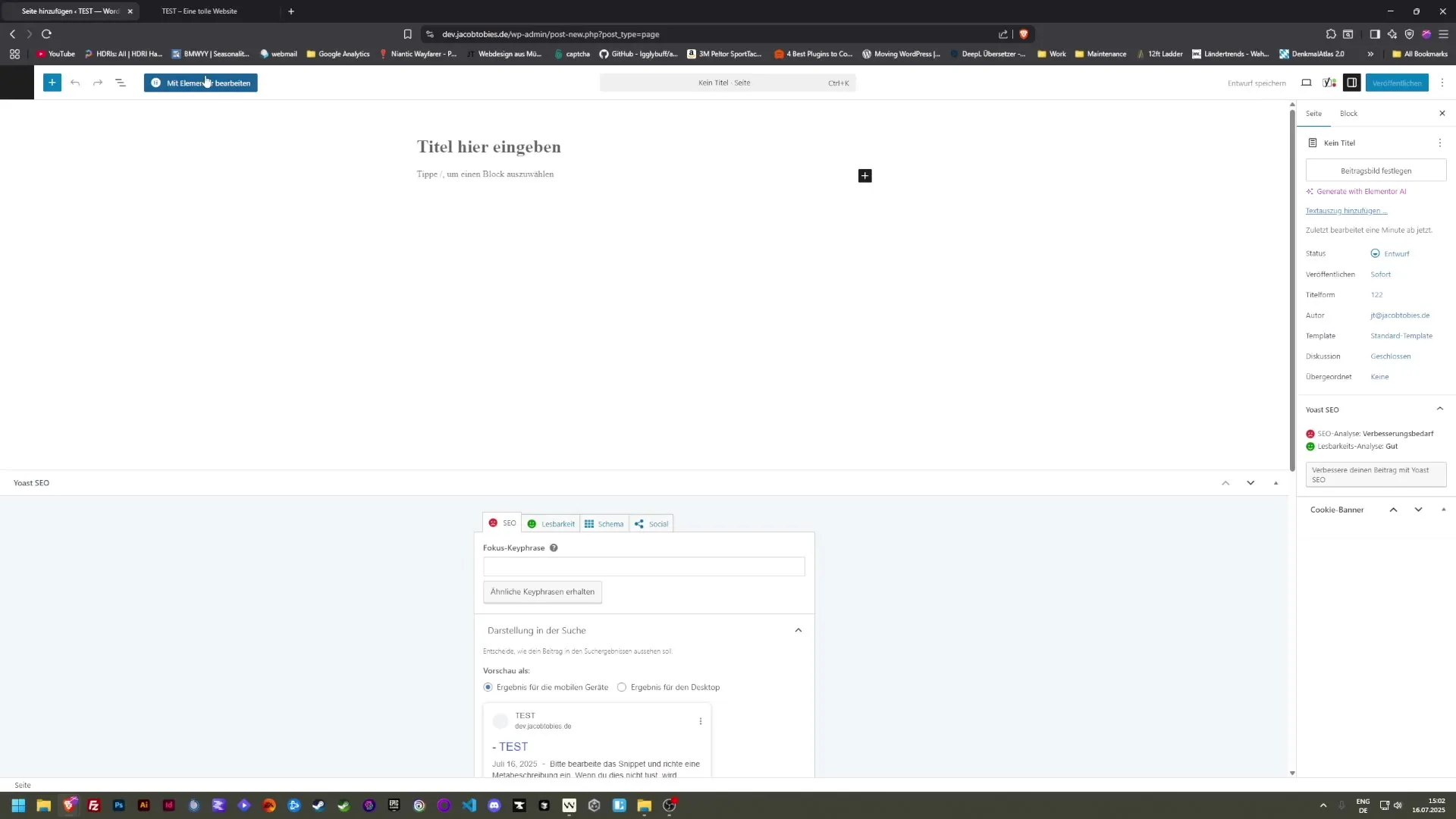The height and width of the screenshot is (819, 1456).
Task: Click the undo arrow in the editor toolbar
Action: tap(75, 83)
